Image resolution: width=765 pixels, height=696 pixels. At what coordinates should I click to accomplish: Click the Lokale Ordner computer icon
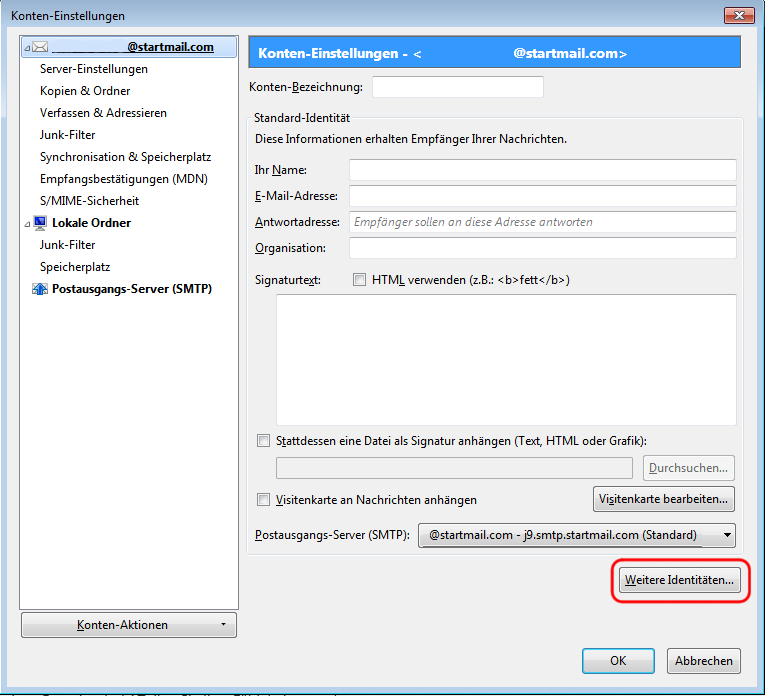[x=40, y=223]
